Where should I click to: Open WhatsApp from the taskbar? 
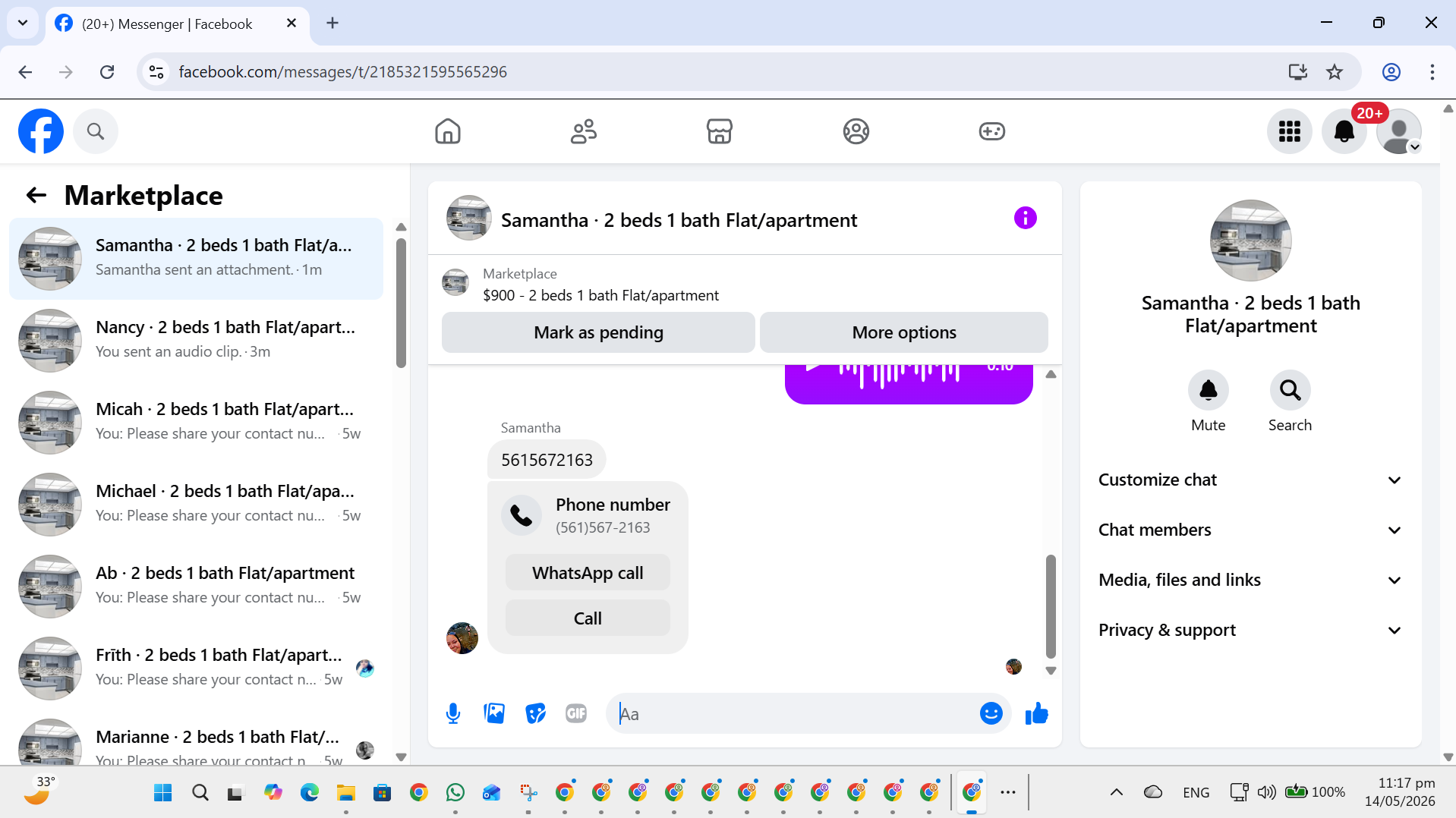[455, 793]
